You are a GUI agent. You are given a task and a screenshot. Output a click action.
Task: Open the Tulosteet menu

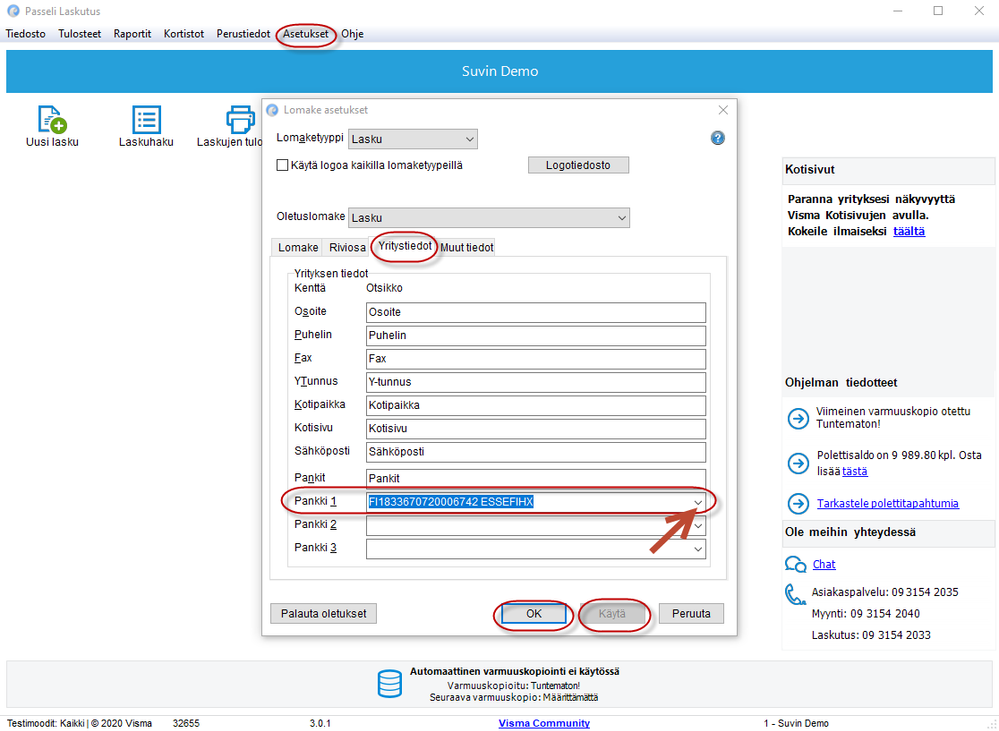tap(80, 34)
